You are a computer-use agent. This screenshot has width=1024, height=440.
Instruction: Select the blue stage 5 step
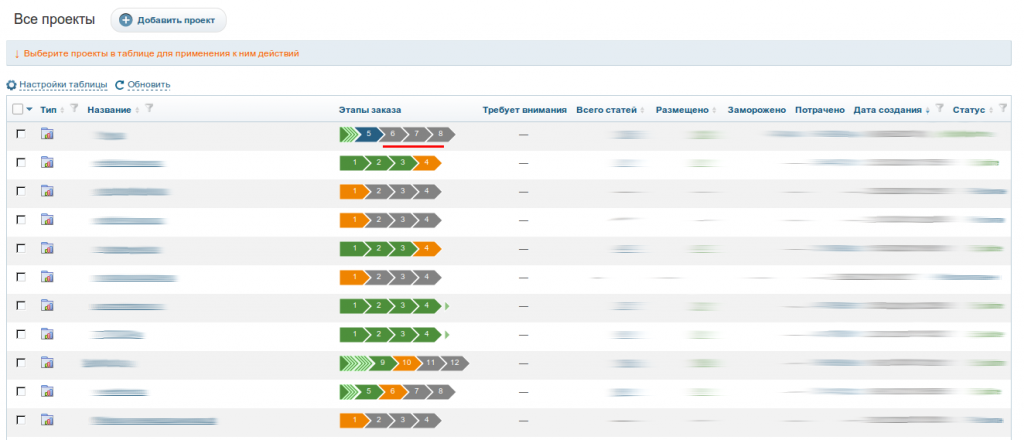(369, 134)
